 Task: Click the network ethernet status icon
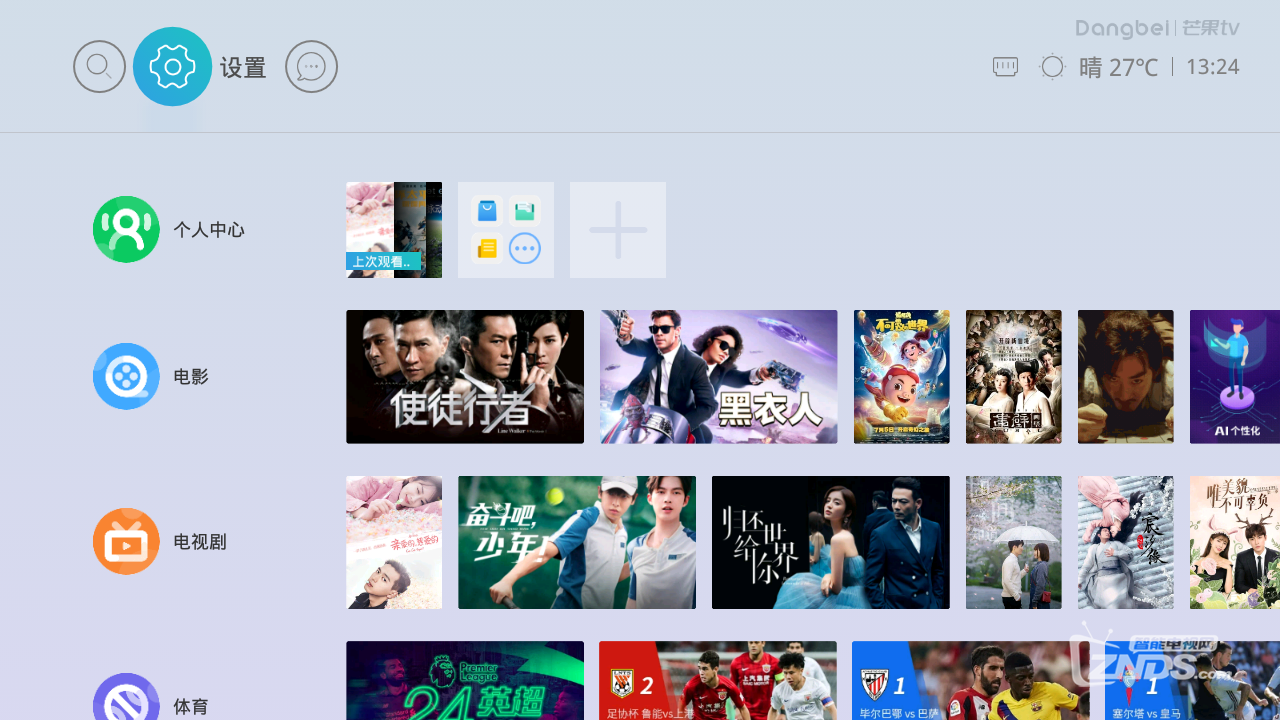[1005, 67]
